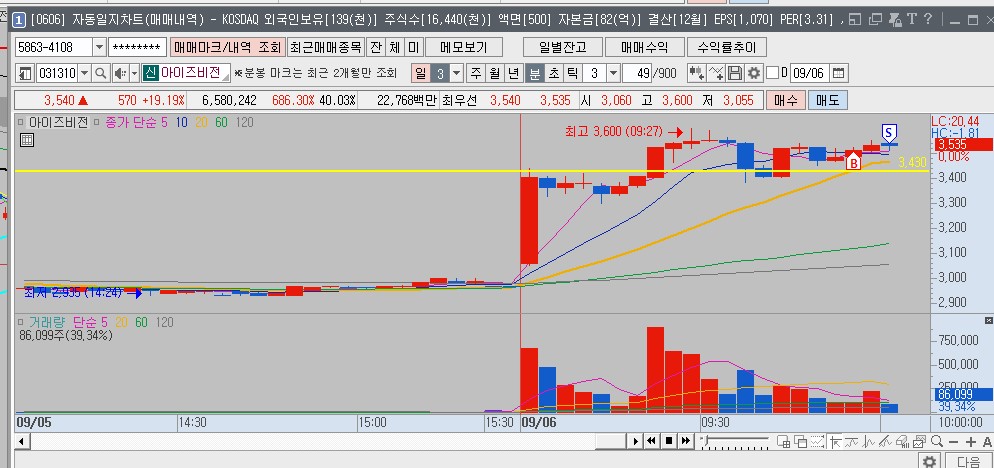Select the 년 yearly period toggle

coord(513,74)
